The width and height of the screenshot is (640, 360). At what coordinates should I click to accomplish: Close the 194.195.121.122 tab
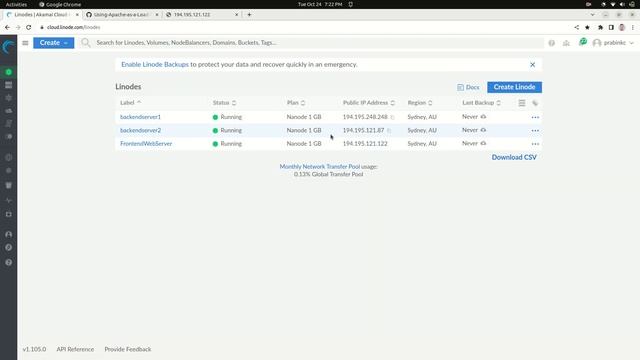tap(236, 15)
